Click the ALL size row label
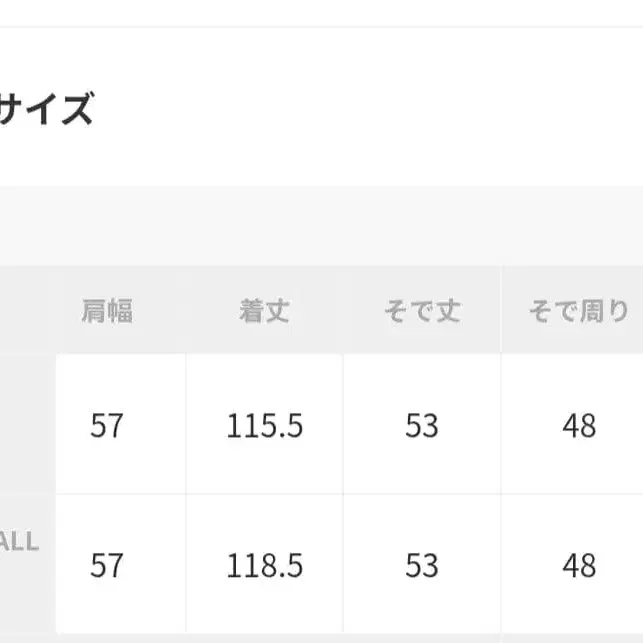 [20, 543]
